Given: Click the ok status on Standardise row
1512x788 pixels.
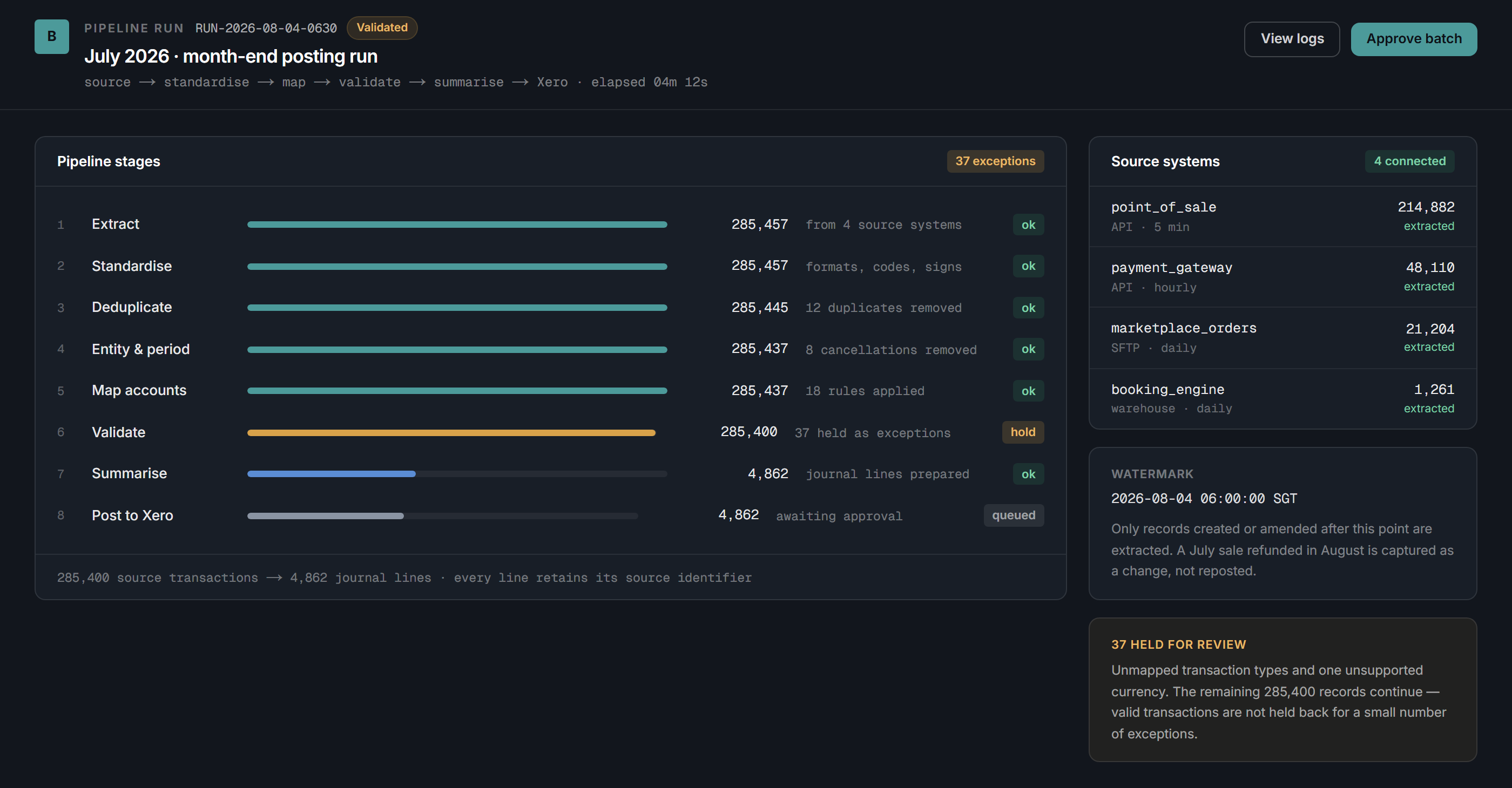Looking at the screenshot, I should pyautogui.click(x=1028, y=266).
